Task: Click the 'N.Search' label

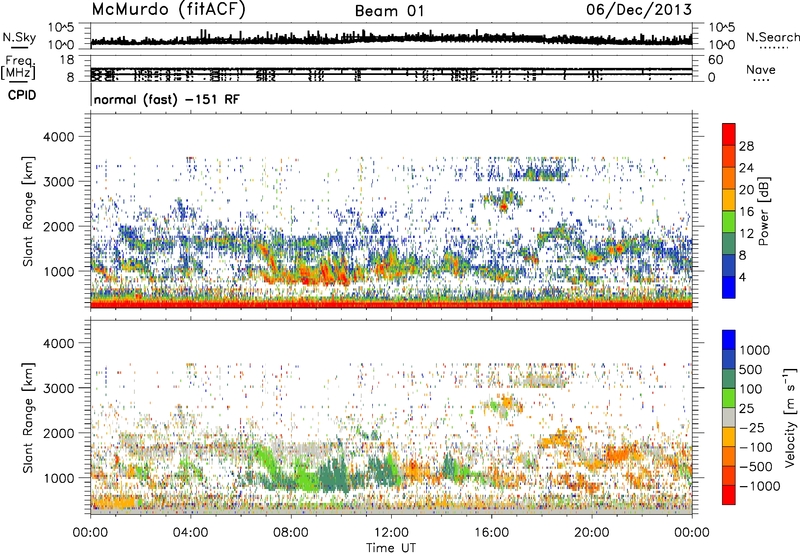Action: point(772,37)
